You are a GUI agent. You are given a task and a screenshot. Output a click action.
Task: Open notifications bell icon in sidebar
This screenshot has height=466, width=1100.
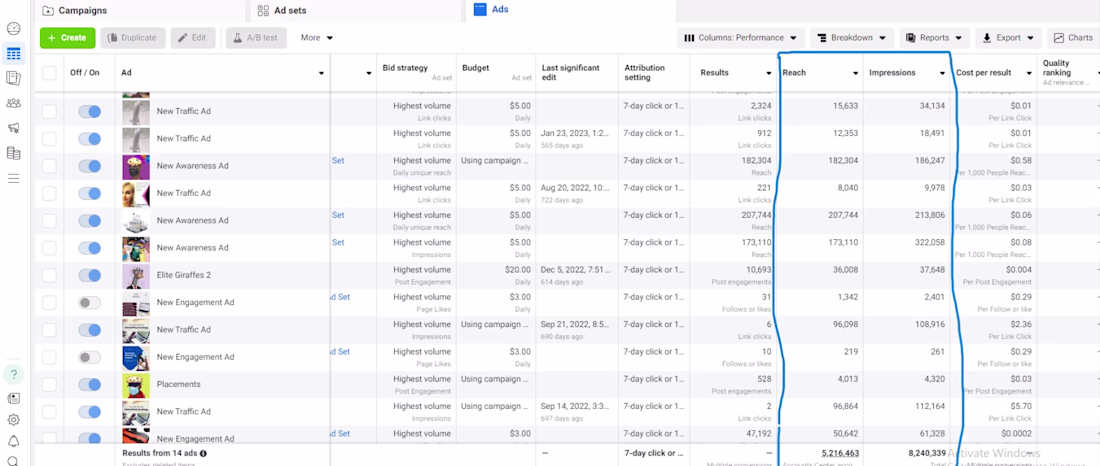click(x=13, y=442)
